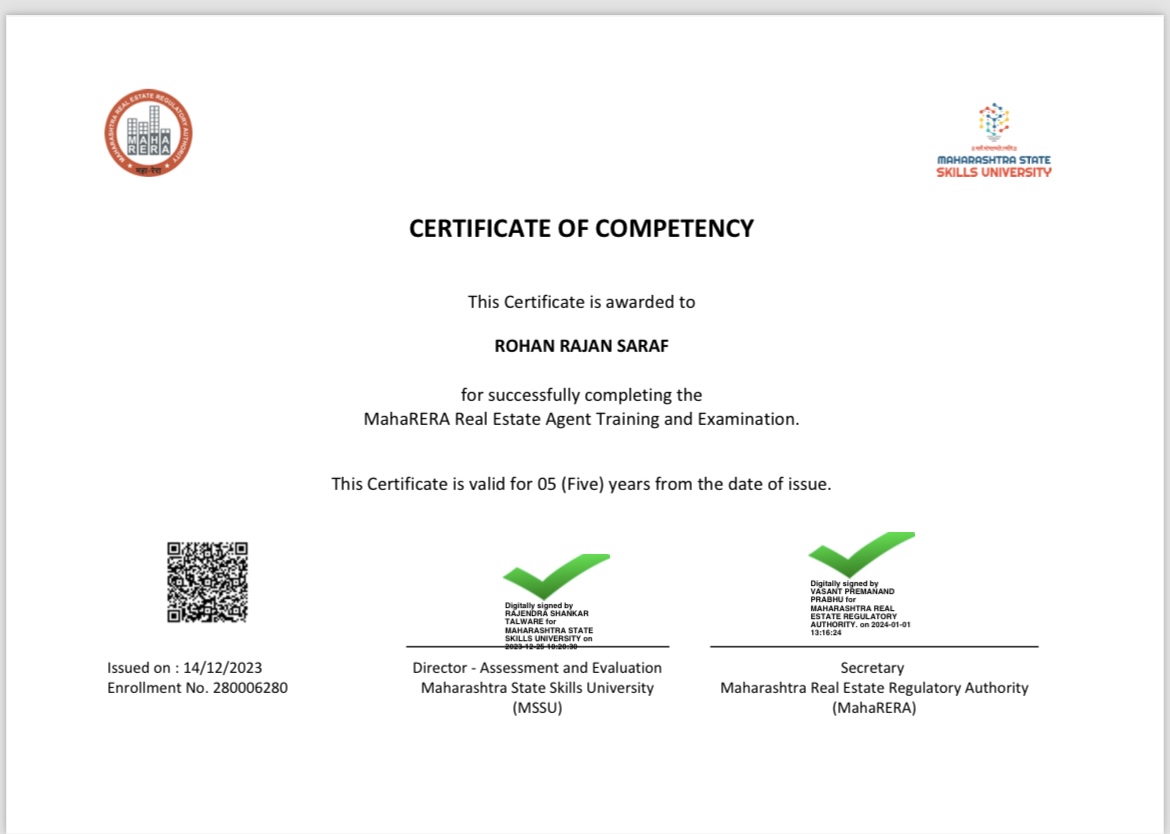The image size is (1170, 834).
Task: Click the '(MahaRERA)' abbreviation under Secretary
Action: (873, 708)
